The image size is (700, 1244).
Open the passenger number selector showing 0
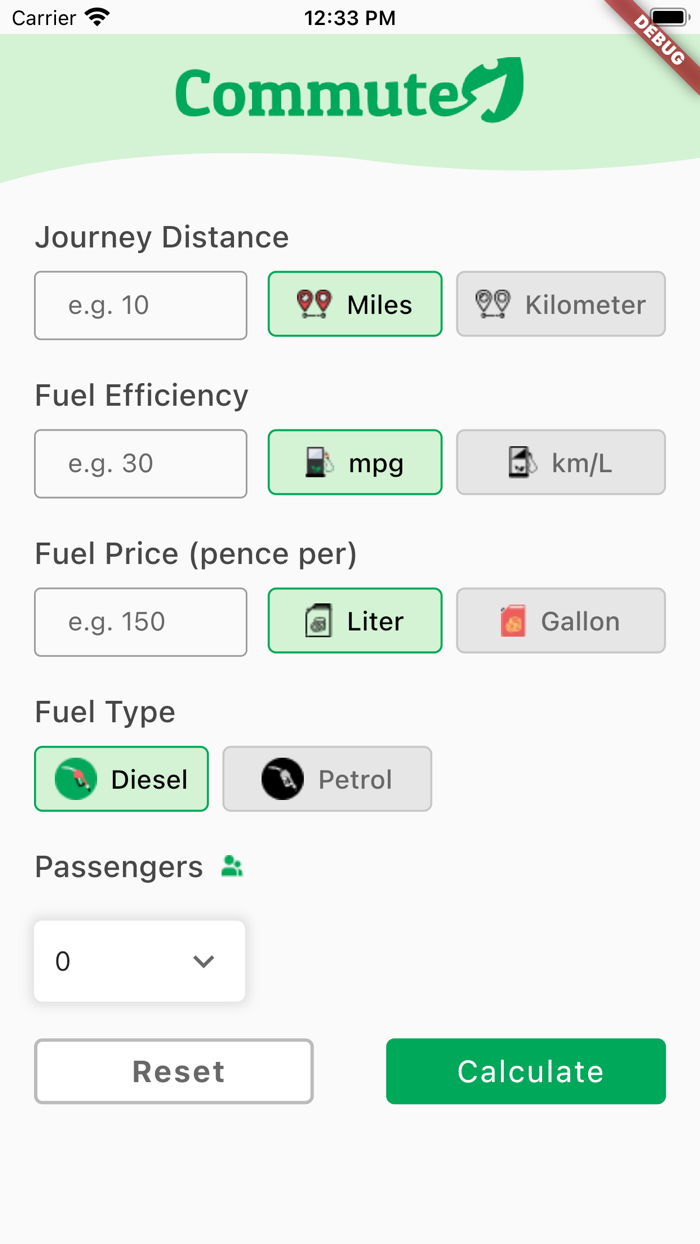[139, 961]
